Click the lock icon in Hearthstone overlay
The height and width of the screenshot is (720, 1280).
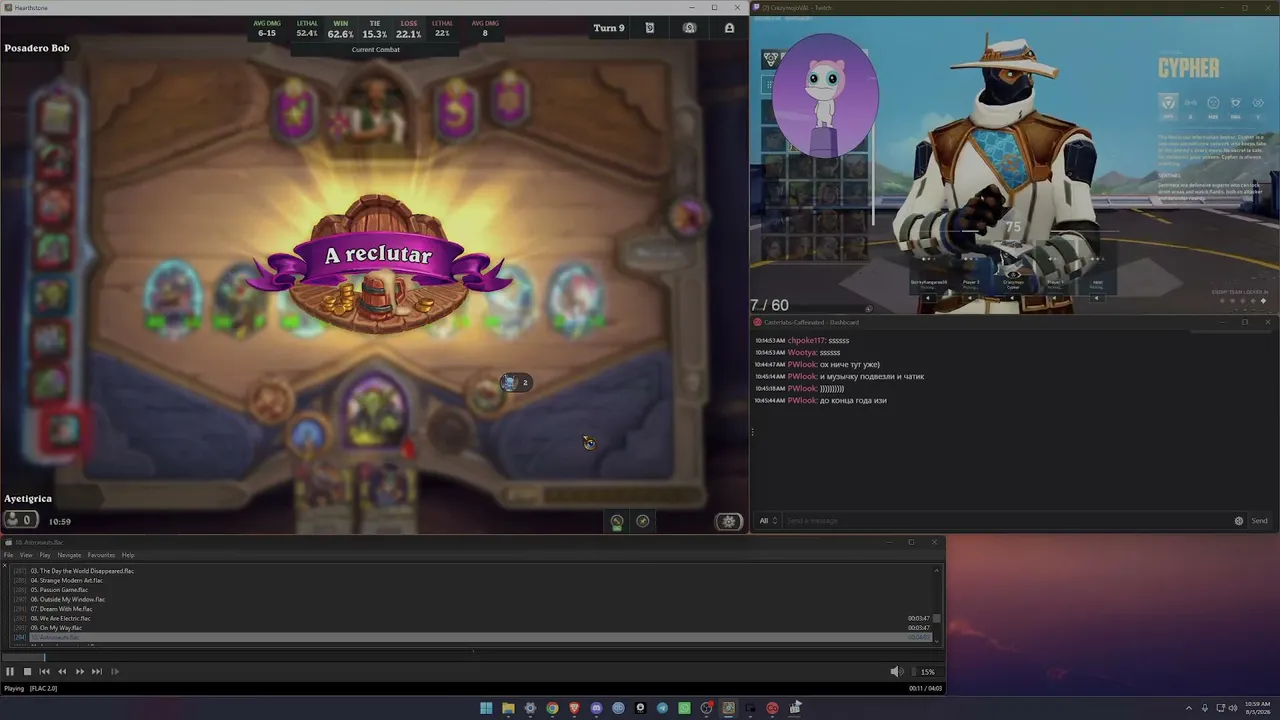click(729, 28)
